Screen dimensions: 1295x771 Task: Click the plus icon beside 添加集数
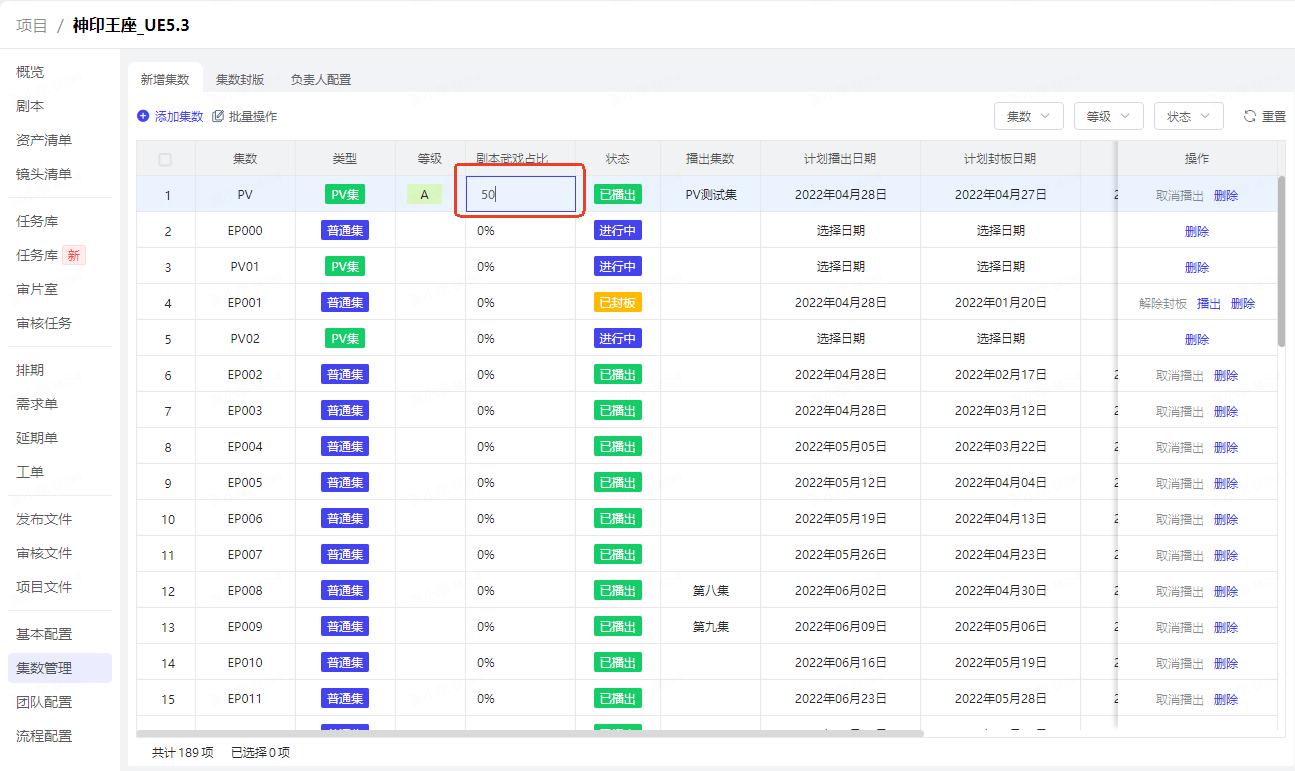[143, 116]
